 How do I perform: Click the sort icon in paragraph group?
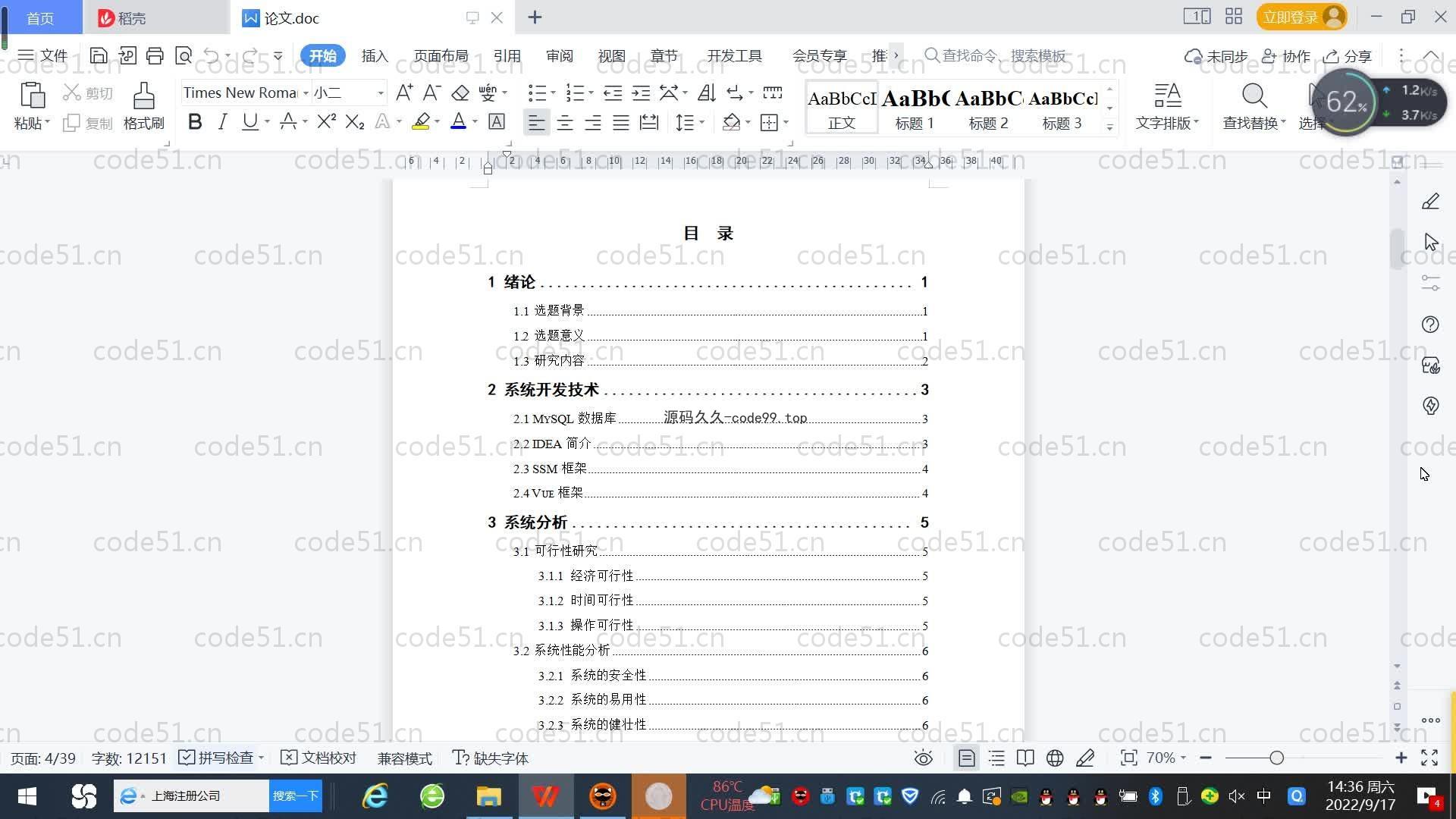(706, 93)
